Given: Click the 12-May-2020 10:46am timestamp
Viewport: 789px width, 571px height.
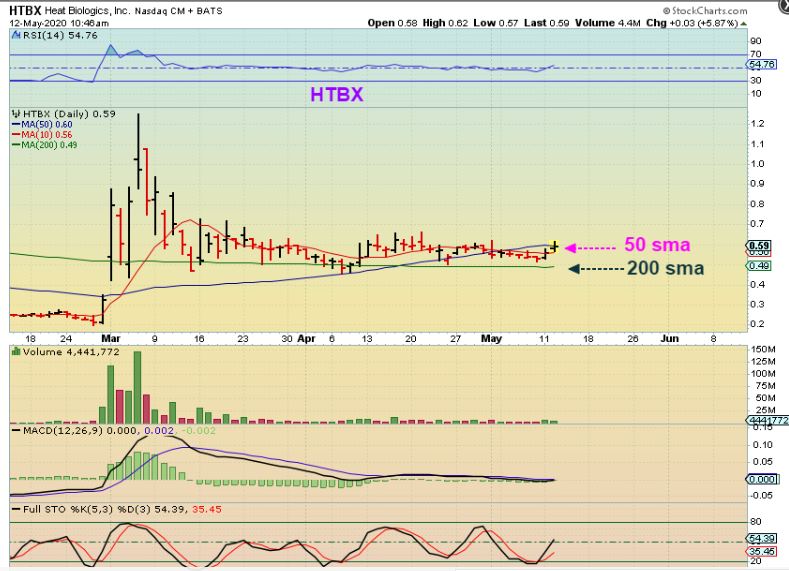Looking at the screenshot, I should click(x=59, y=23).
